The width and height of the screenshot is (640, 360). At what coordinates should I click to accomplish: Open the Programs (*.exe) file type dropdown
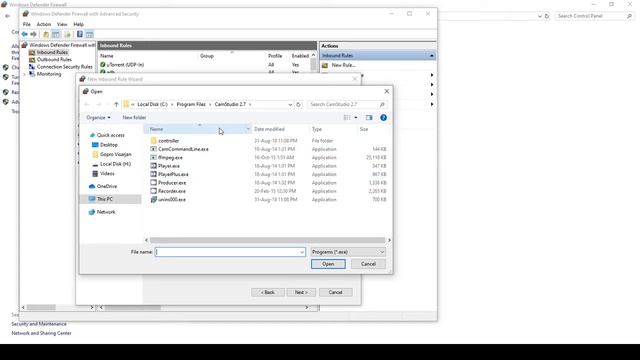pos(348,252)
